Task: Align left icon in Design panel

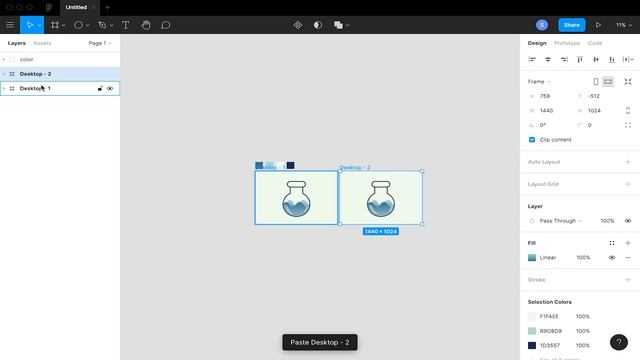Action: [x=532, y=60]
